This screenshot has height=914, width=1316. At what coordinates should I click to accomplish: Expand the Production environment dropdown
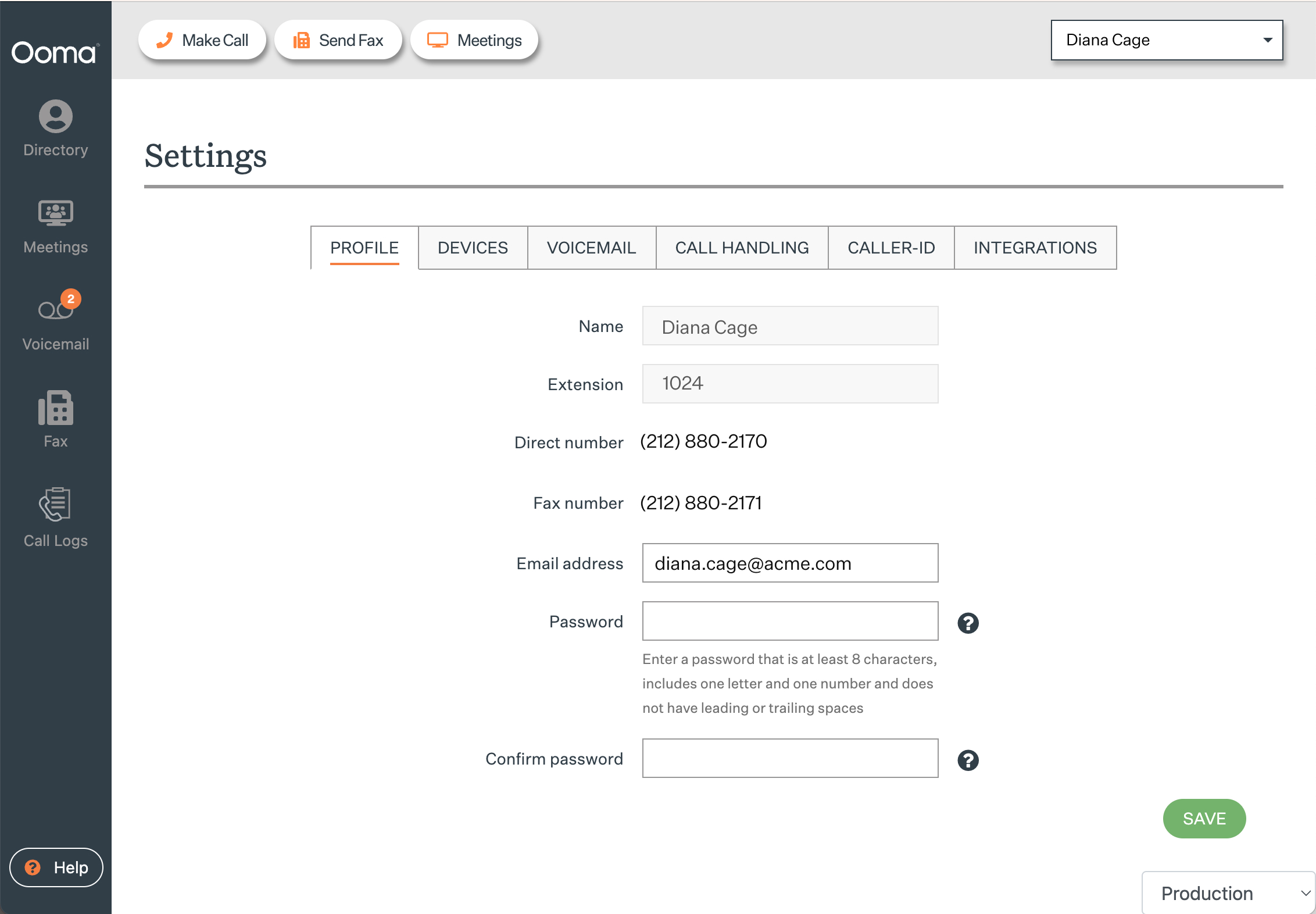coord(1228,893)
